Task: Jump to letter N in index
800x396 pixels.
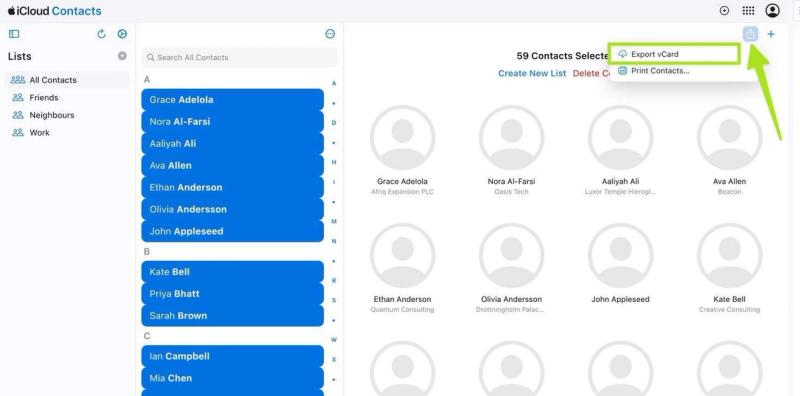Action: pyautogui.click(x=334, y=241)
